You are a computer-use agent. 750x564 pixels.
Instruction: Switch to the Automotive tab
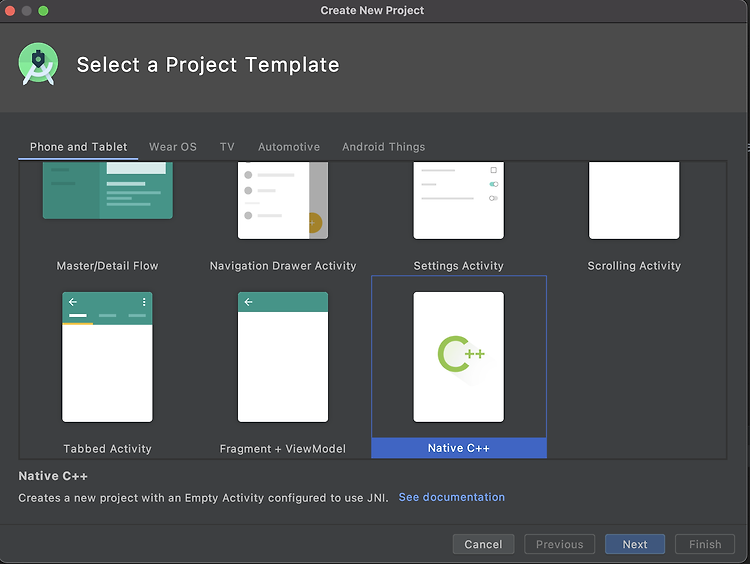289,147
